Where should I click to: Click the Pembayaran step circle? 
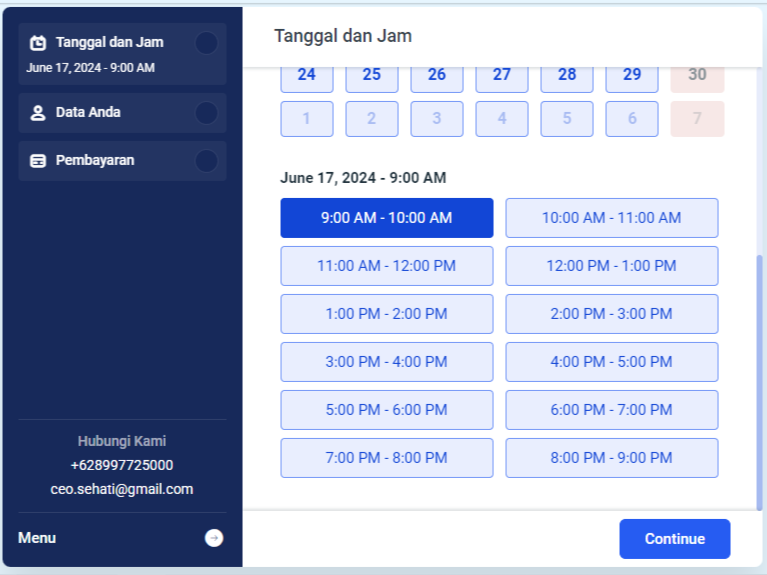206,161
